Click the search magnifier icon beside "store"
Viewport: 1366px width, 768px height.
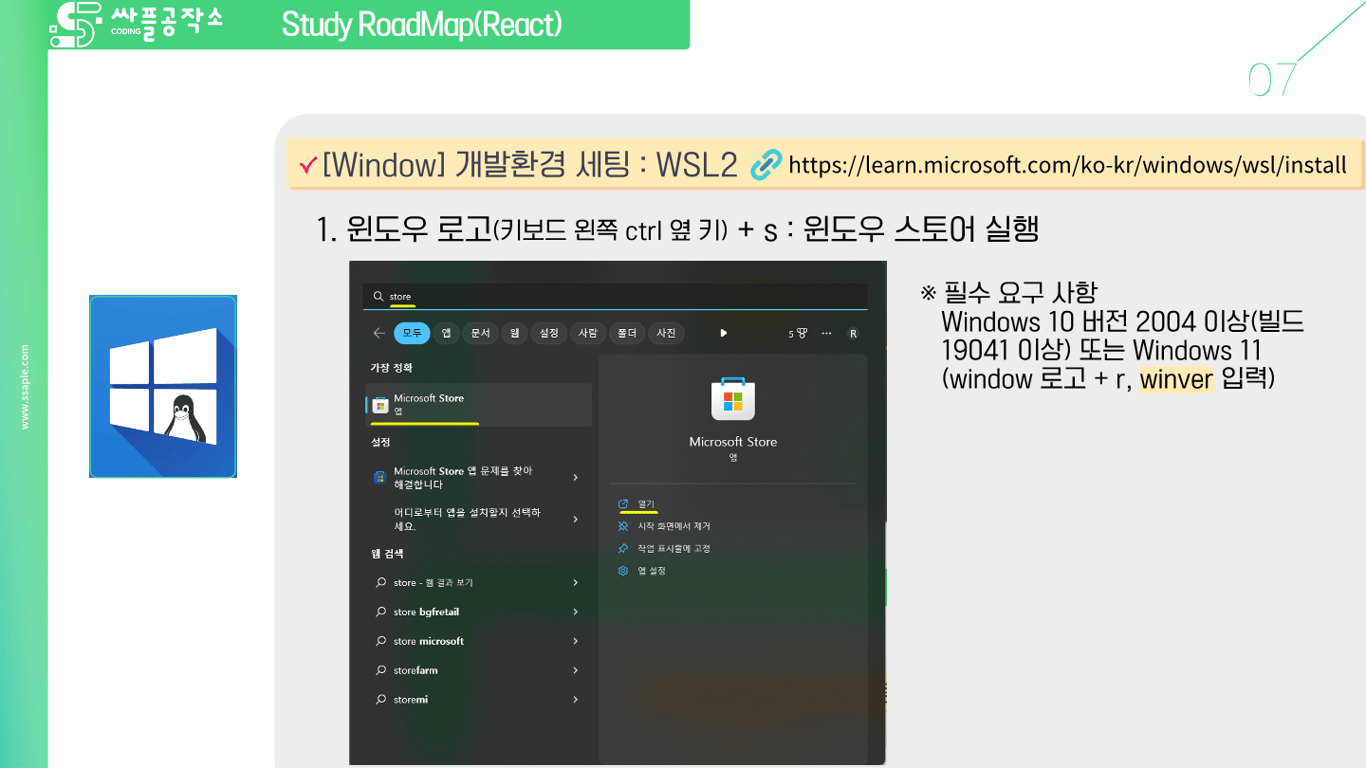pyautogui.click(x=378, y=297)
